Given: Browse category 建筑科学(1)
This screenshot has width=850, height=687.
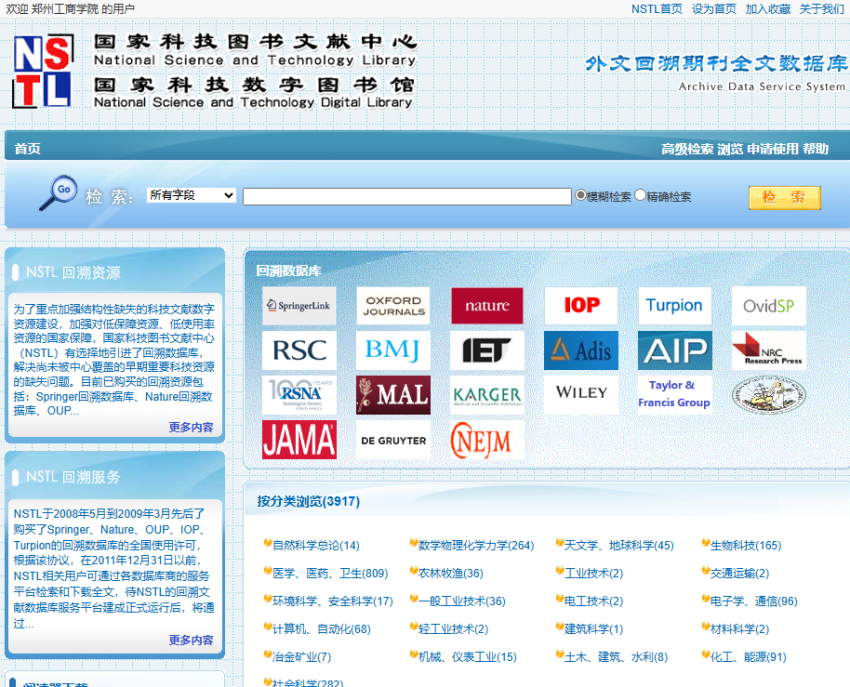Looking at the screenshot, I should click(x=594, y=629).
